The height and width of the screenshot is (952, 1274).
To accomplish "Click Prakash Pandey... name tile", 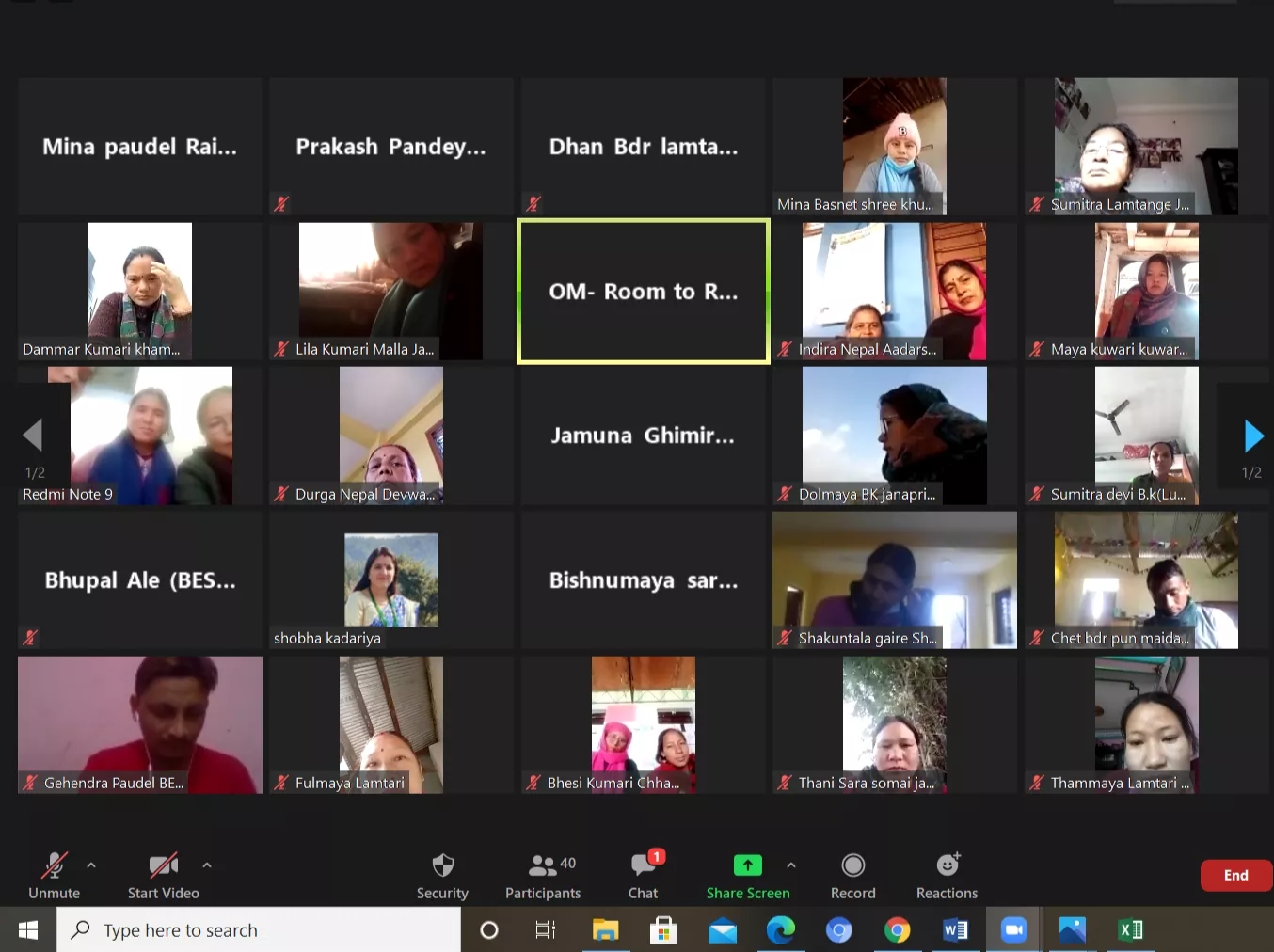I will pos(391,147).
